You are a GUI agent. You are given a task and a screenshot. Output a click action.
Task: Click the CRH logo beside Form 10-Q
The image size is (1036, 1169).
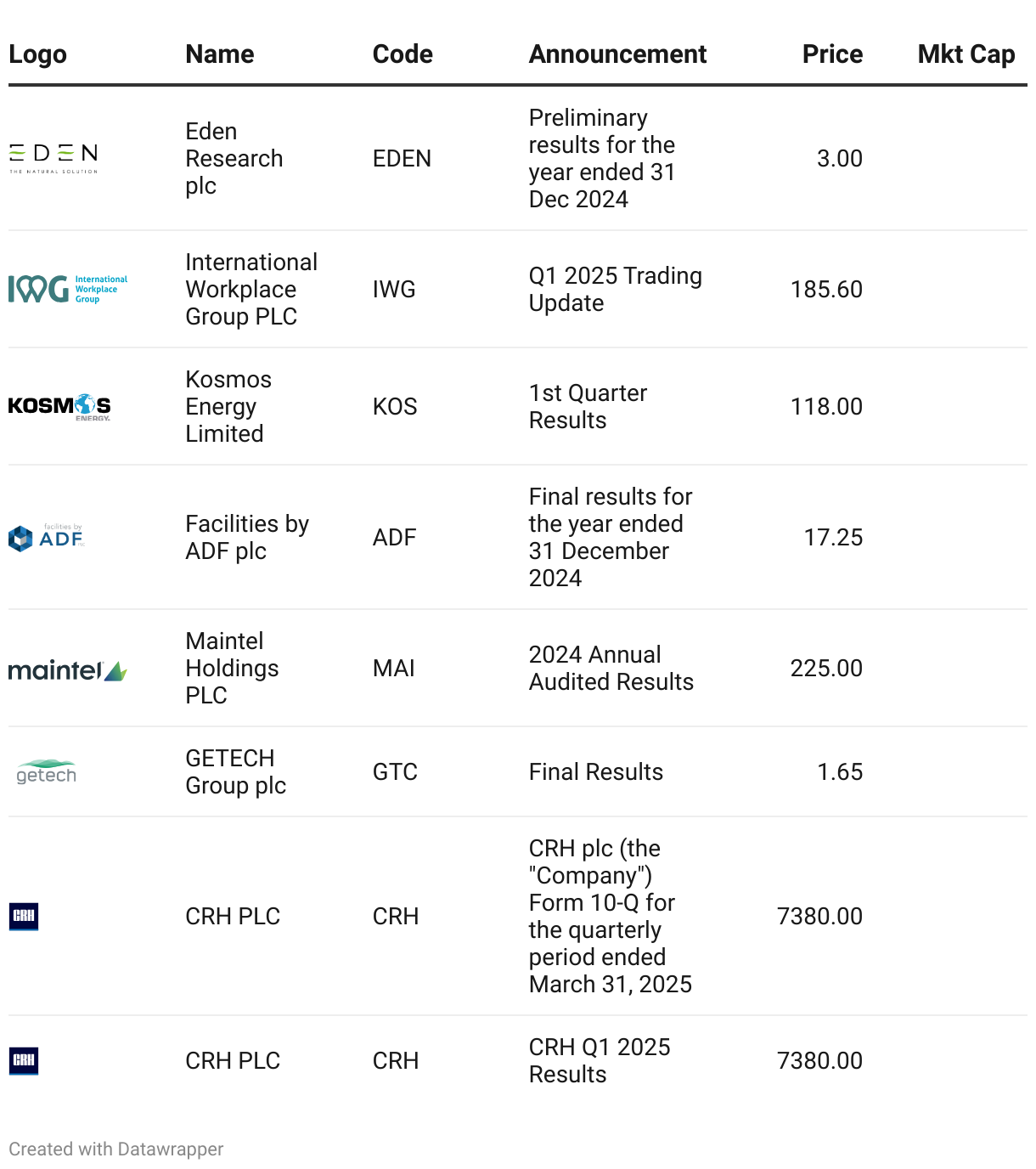coord(24,916)
